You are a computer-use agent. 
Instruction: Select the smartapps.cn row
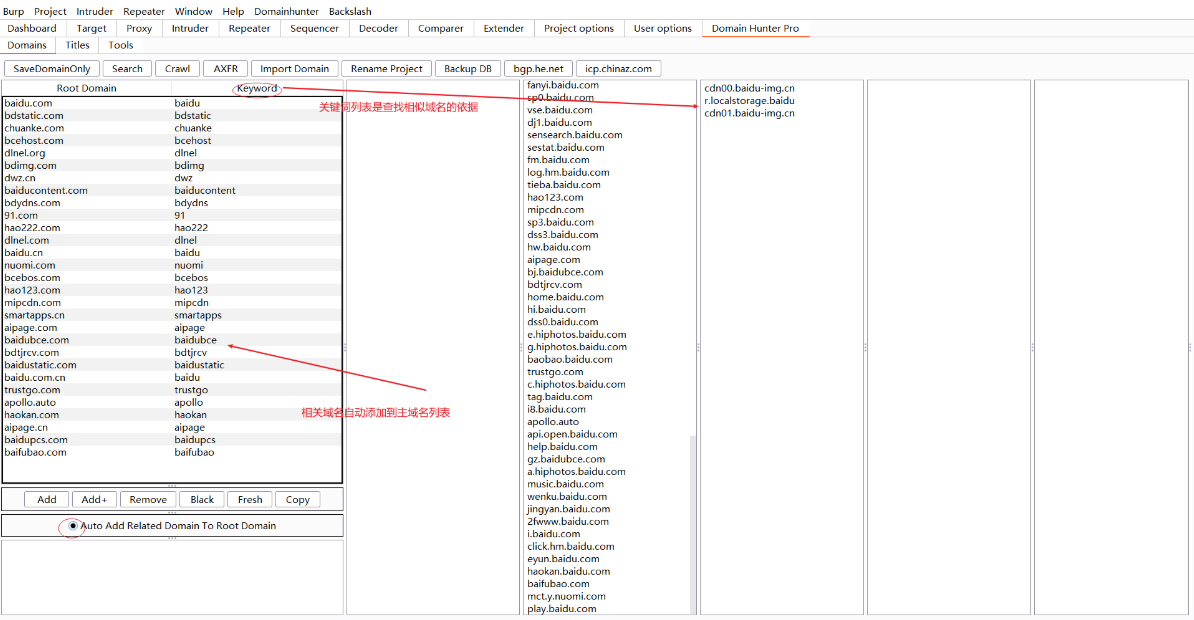(x=172, y=315)
